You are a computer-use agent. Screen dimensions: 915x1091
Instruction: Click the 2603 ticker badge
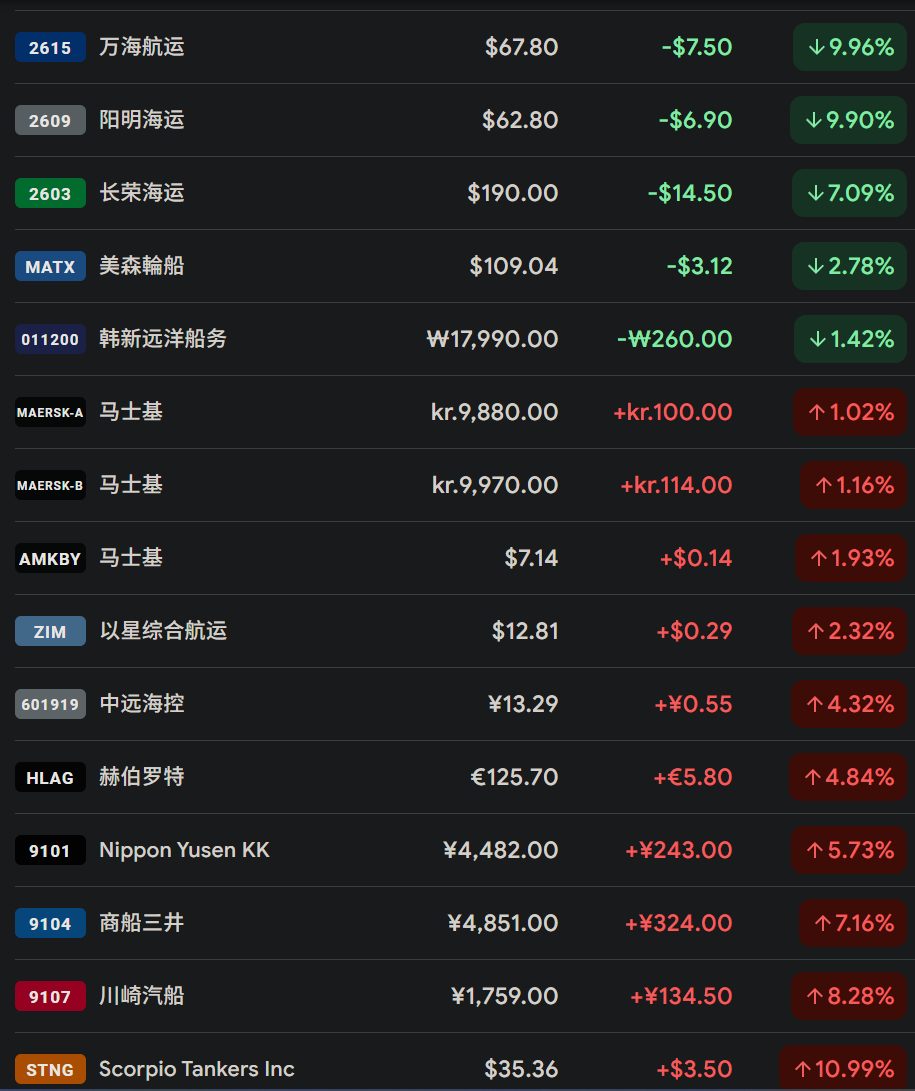tap(50, 193)
